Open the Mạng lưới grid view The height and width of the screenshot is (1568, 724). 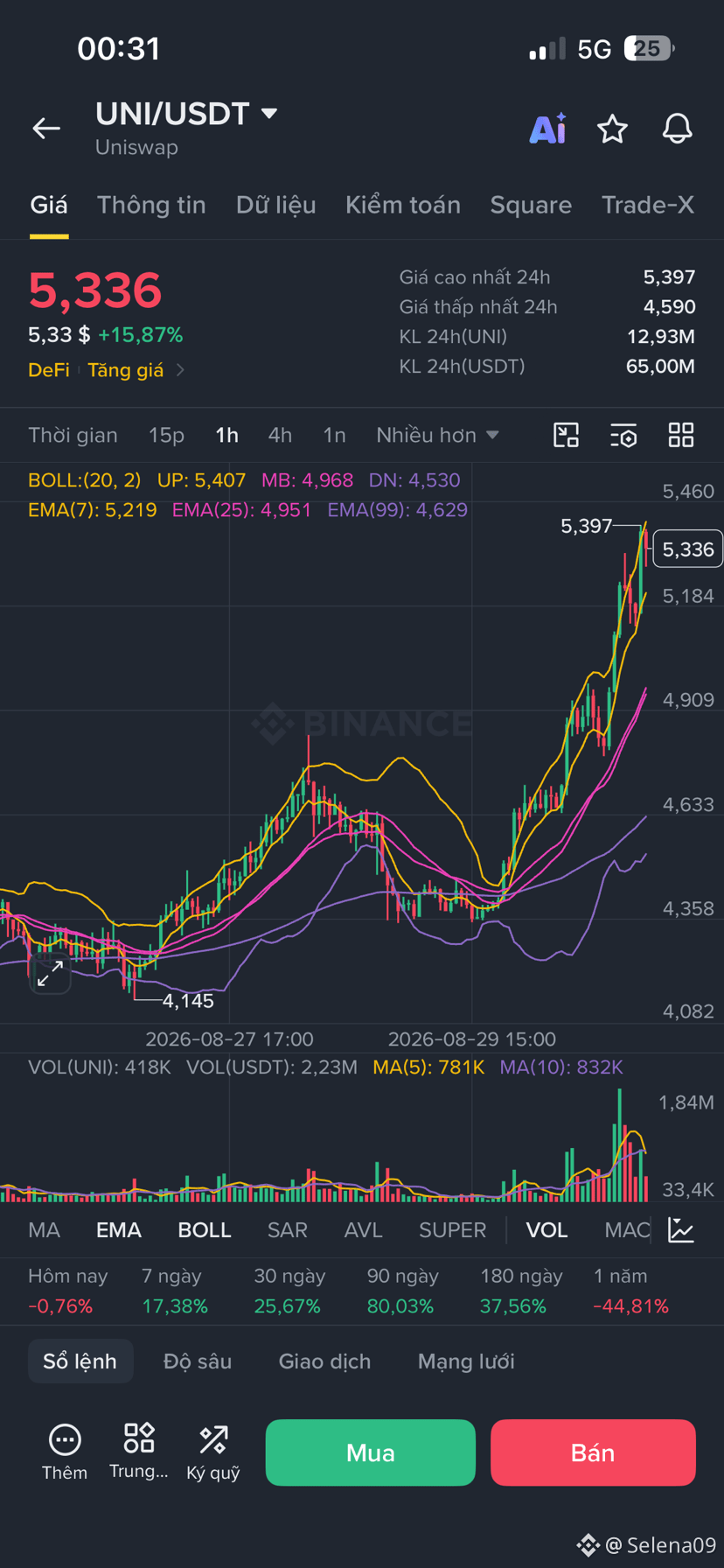click(x=466, y=1361)
